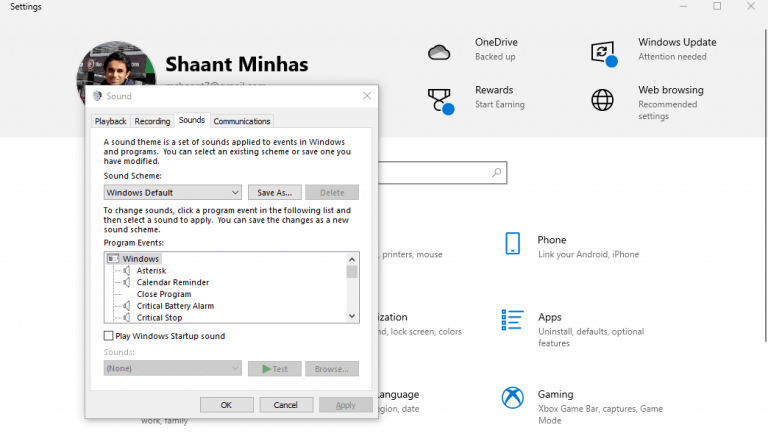
Task: Click the Sound dialog title speaker icon
Action: (x=97, y=96)
